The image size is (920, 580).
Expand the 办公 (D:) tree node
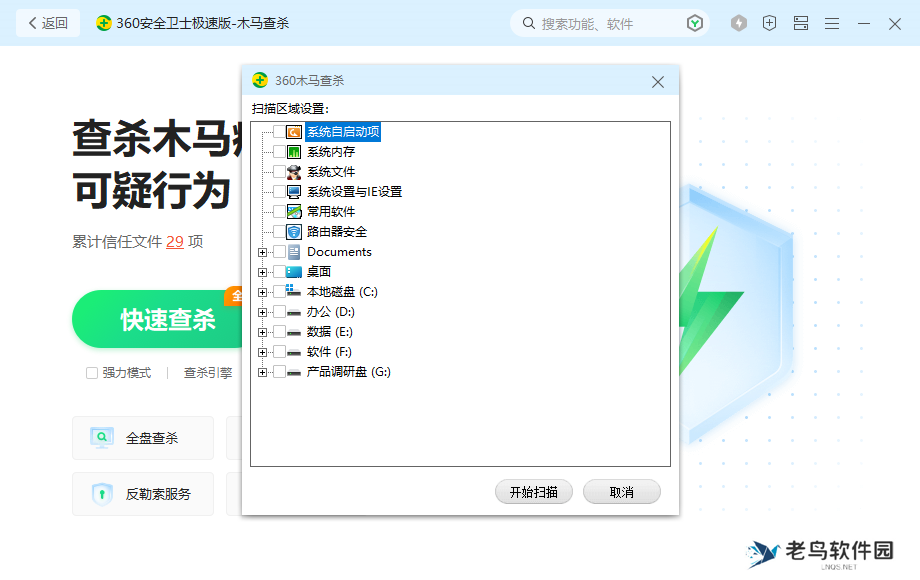[262, 312]
